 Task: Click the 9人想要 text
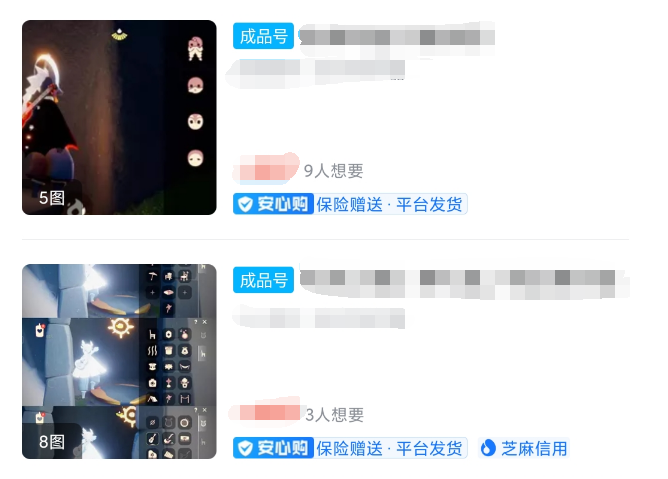[x=334, y=171]
